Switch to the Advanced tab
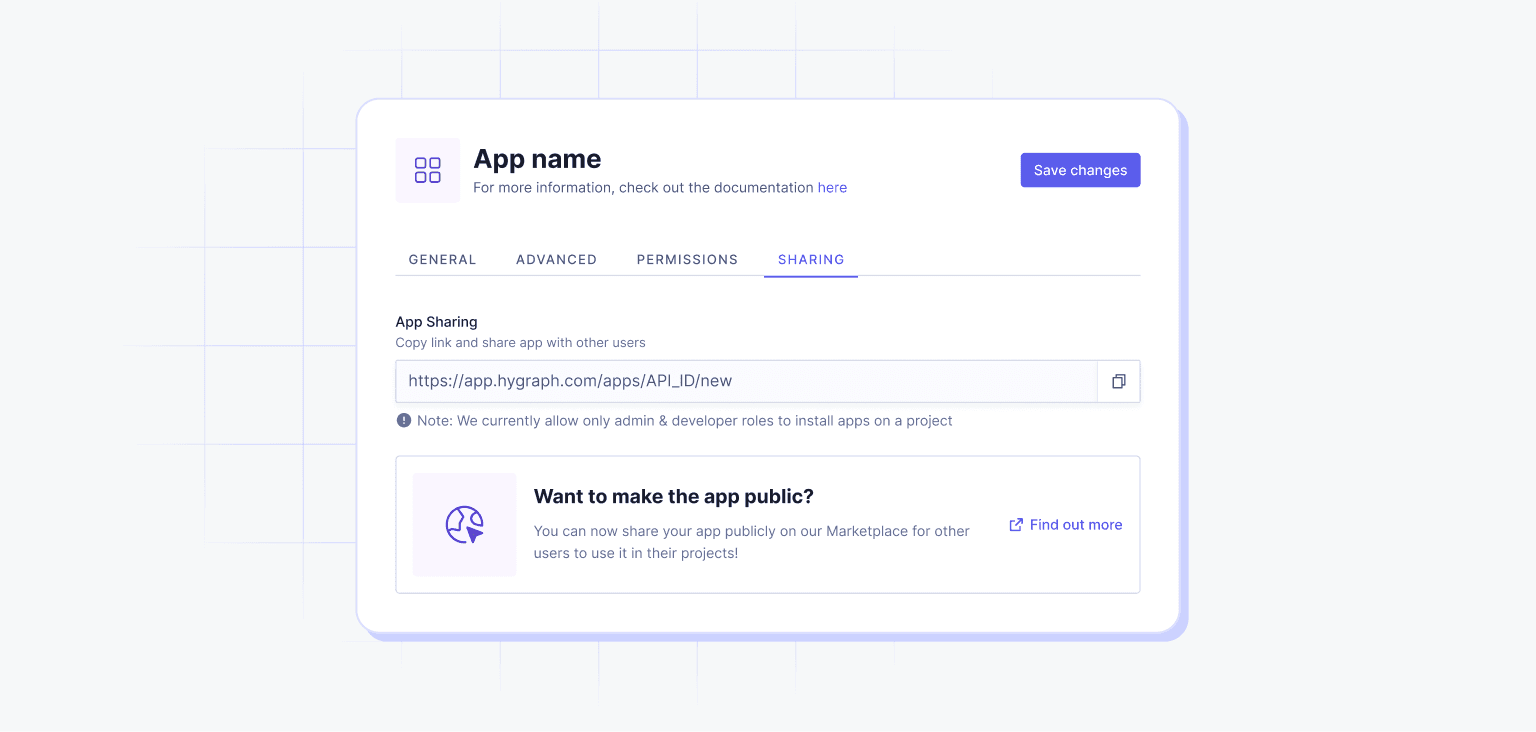1536x732 pixels. pyautogui.click(x=557, y=259)
